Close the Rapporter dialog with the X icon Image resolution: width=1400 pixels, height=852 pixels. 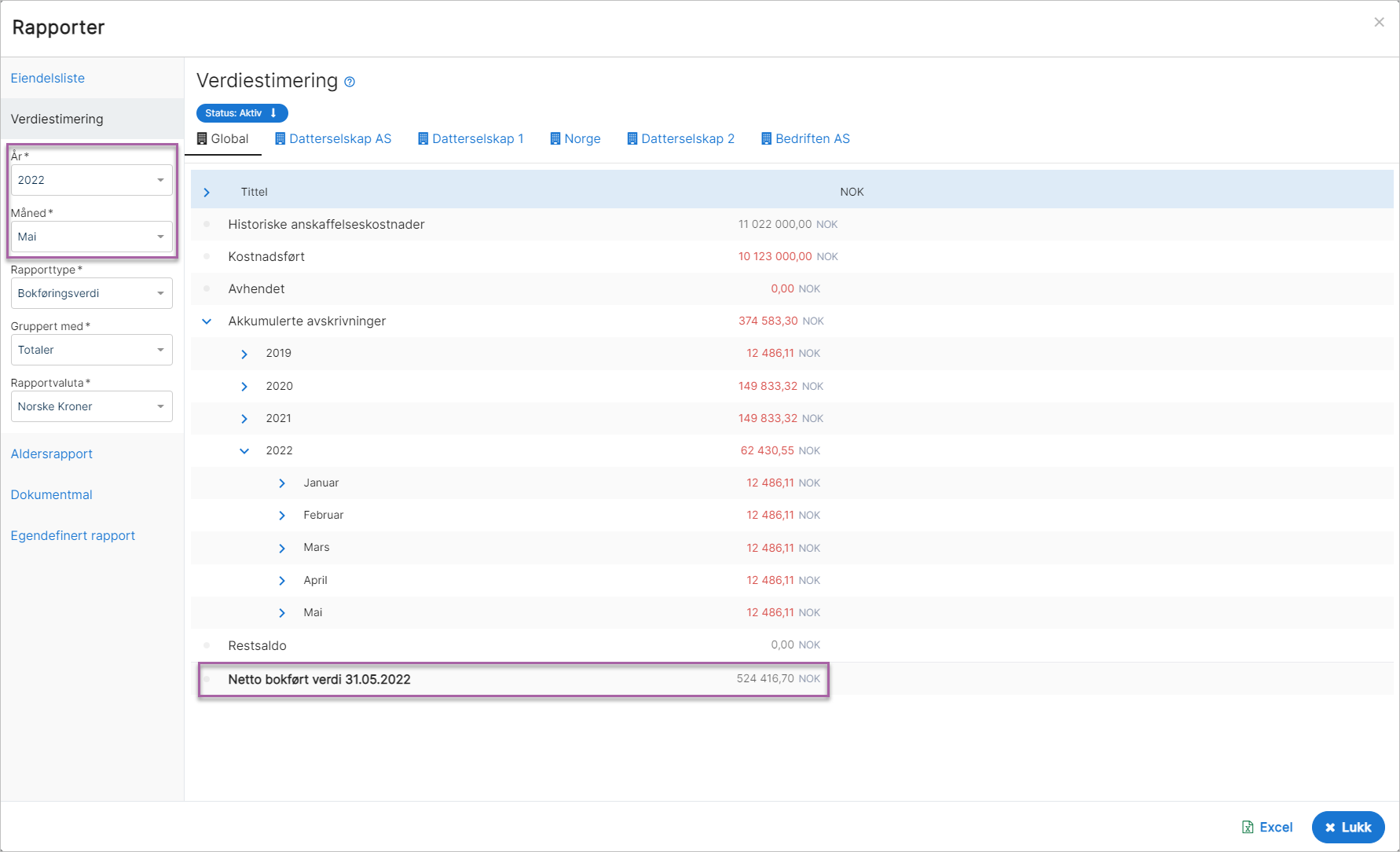pos(1379,22)
